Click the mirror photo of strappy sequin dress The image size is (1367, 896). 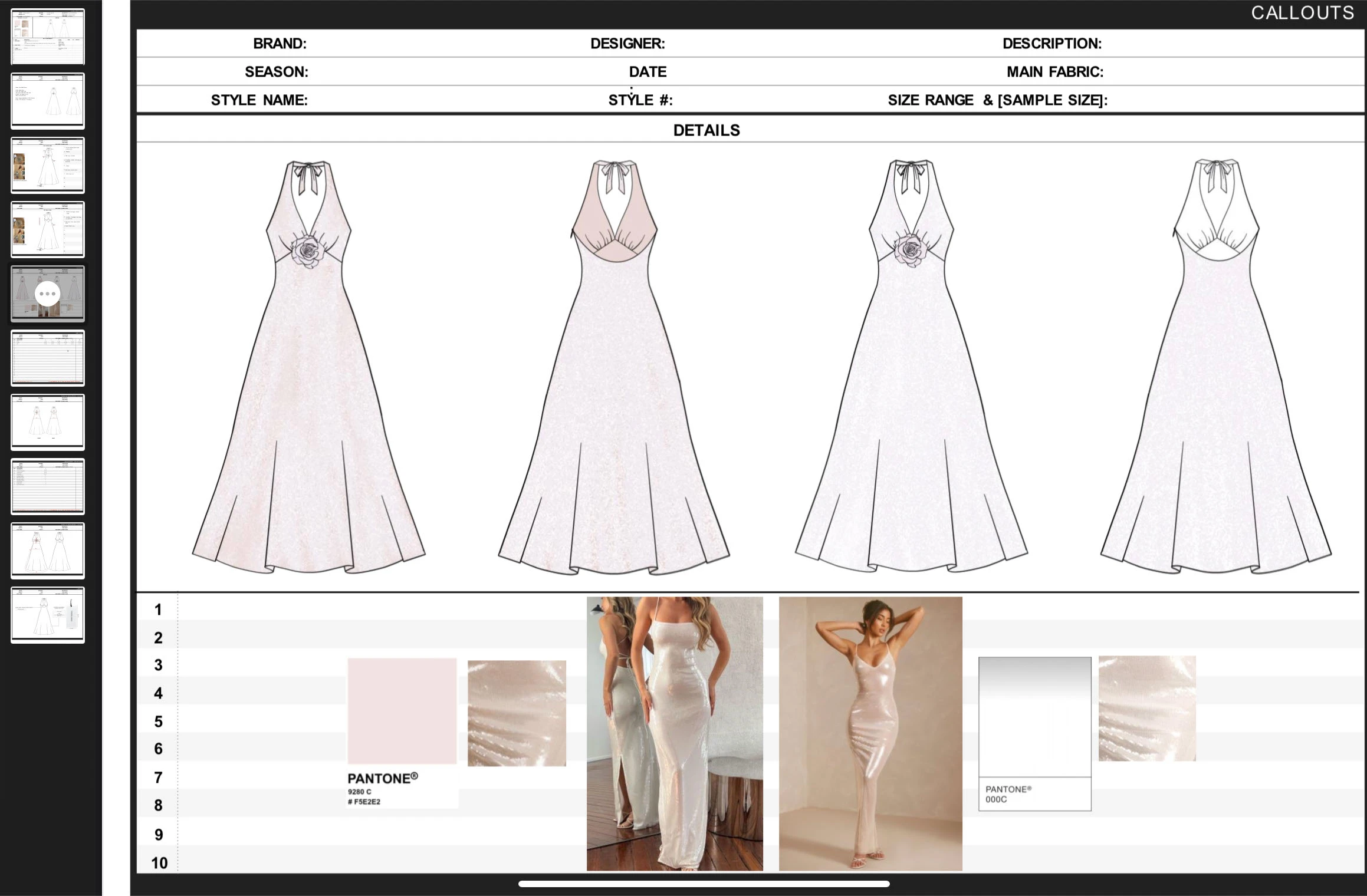(674, 733)
